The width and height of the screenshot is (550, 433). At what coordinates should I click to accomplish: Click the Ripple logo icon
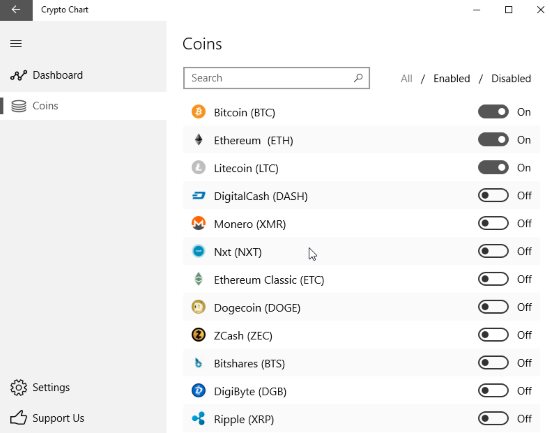[199, 419]
